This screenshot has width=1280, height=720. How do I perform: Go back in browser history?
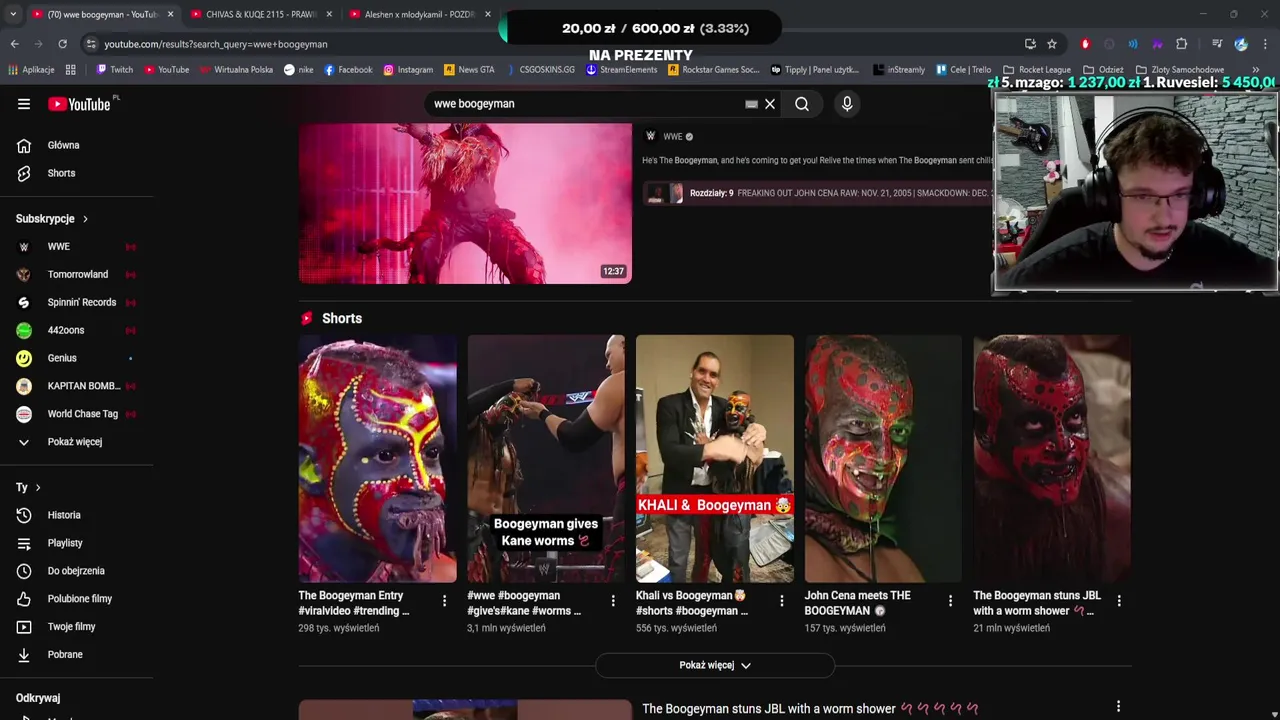[14, 44]
